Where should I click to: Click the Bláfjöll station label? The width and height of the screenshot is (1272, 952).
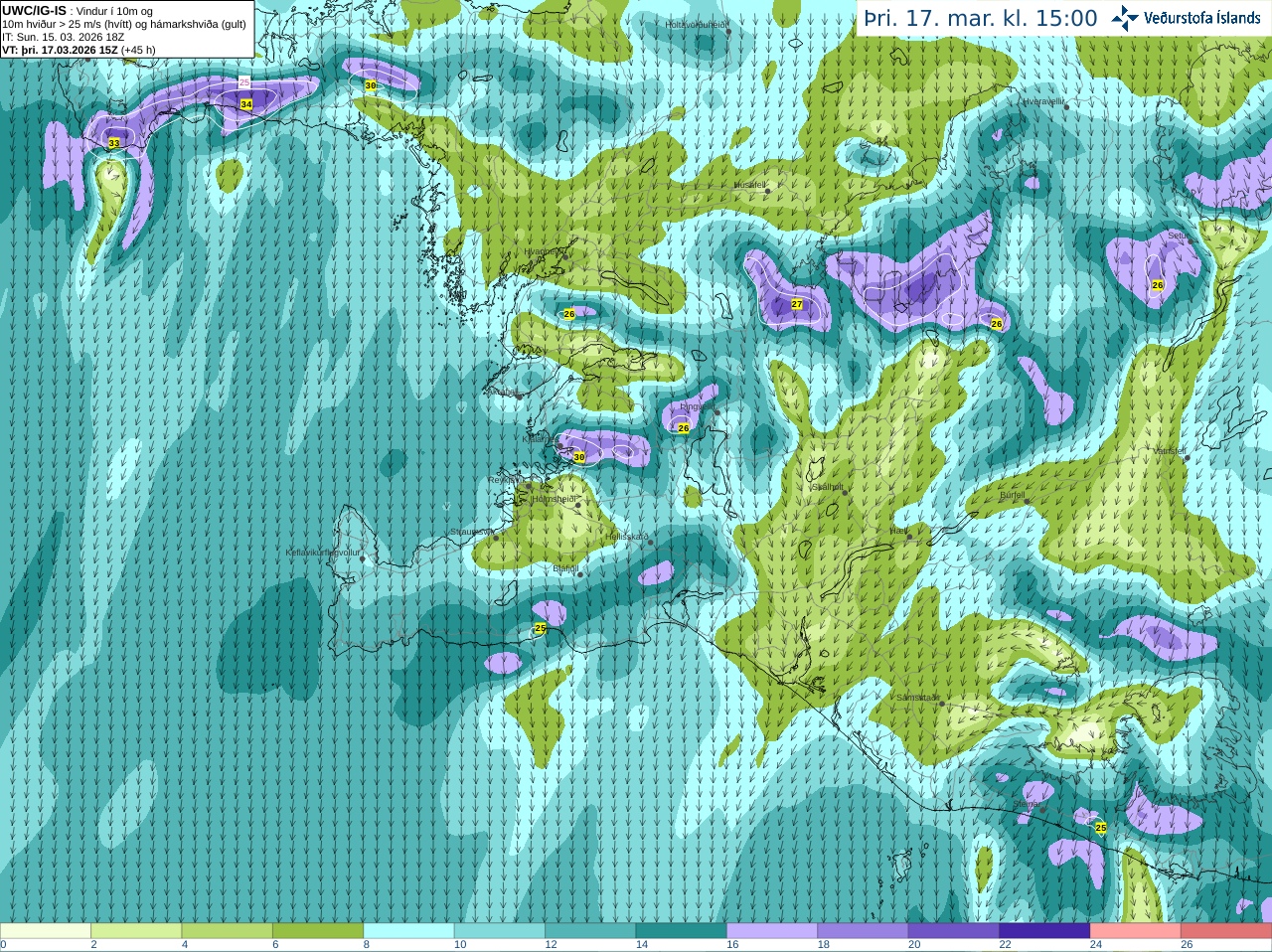pos(565,568)
